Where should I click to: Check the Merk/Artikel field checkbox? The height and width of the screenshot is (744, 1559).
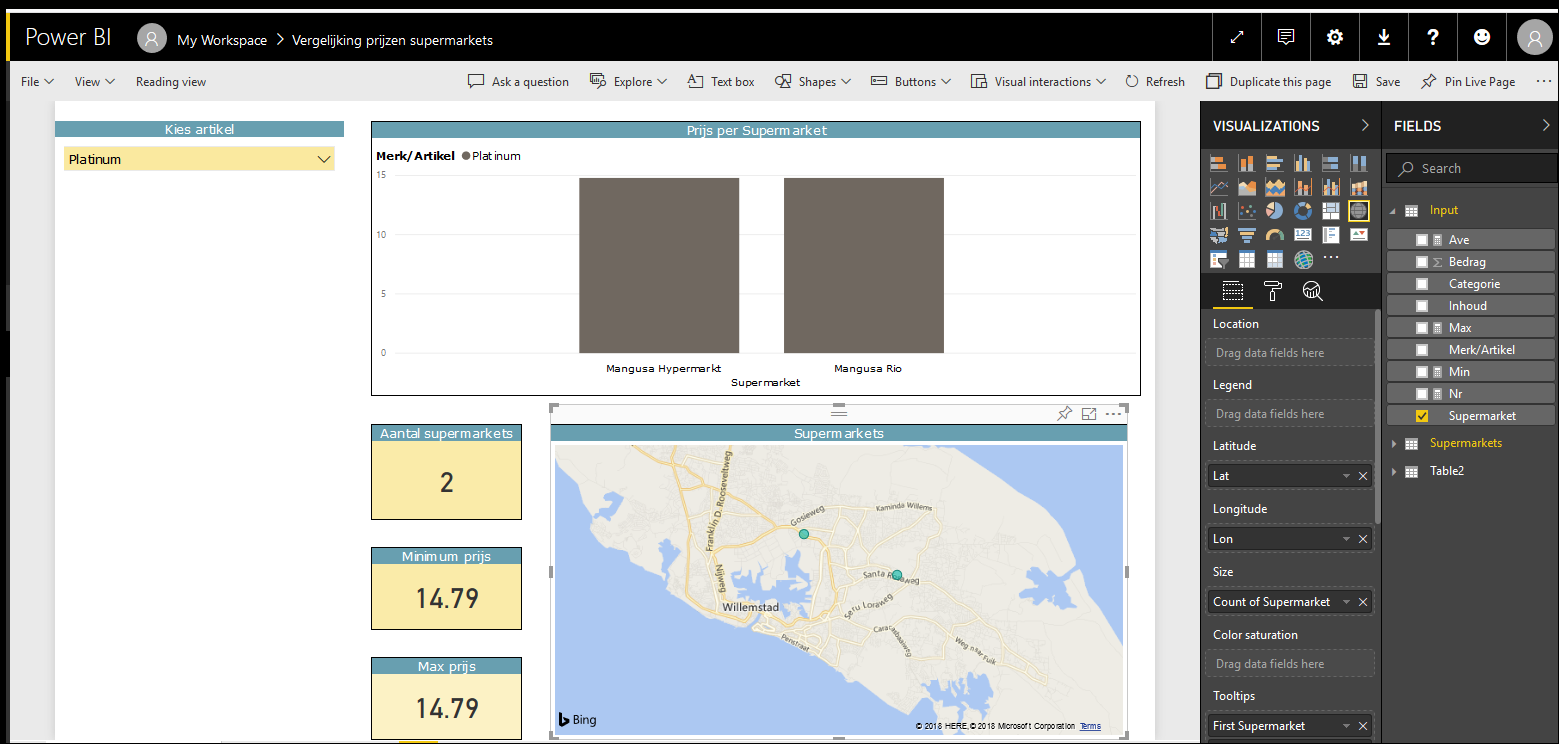coord(1422,350)
